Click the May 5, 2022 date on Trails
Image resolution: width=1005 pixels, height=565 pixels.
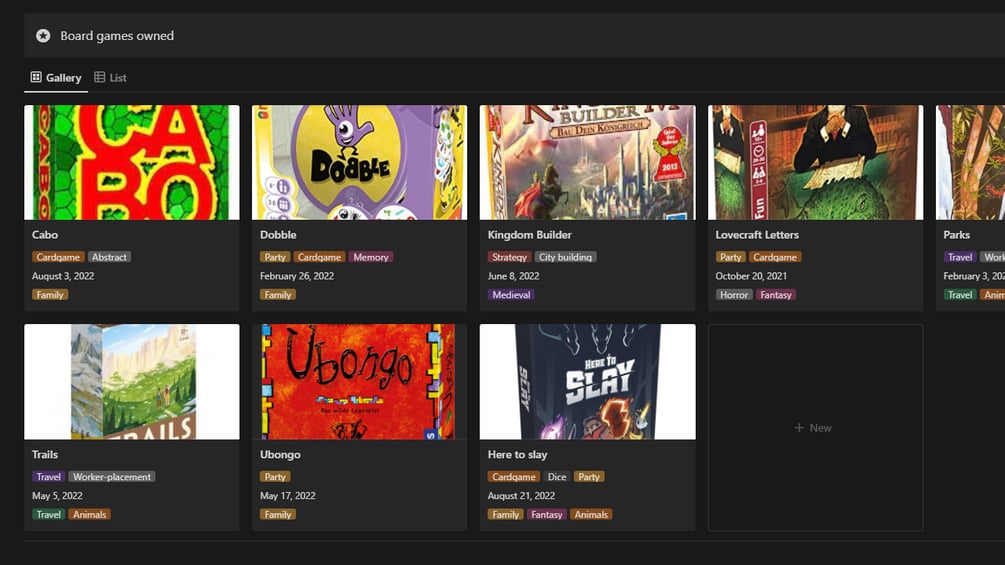[x=57, y=496]
